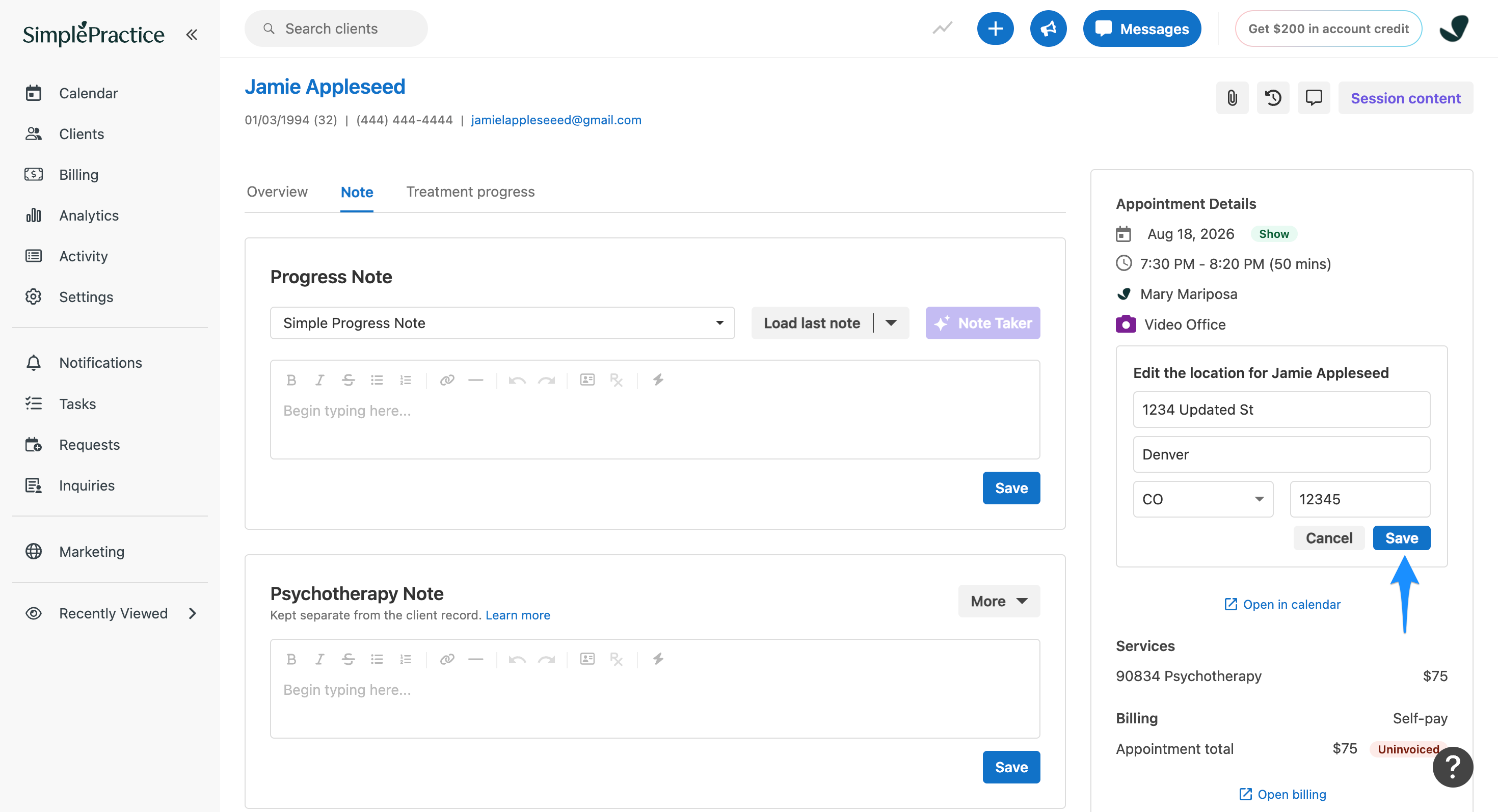Click undo in the Progress Note editor
The height and width of the screenshot is (812, 1498).
coord(517,380)
